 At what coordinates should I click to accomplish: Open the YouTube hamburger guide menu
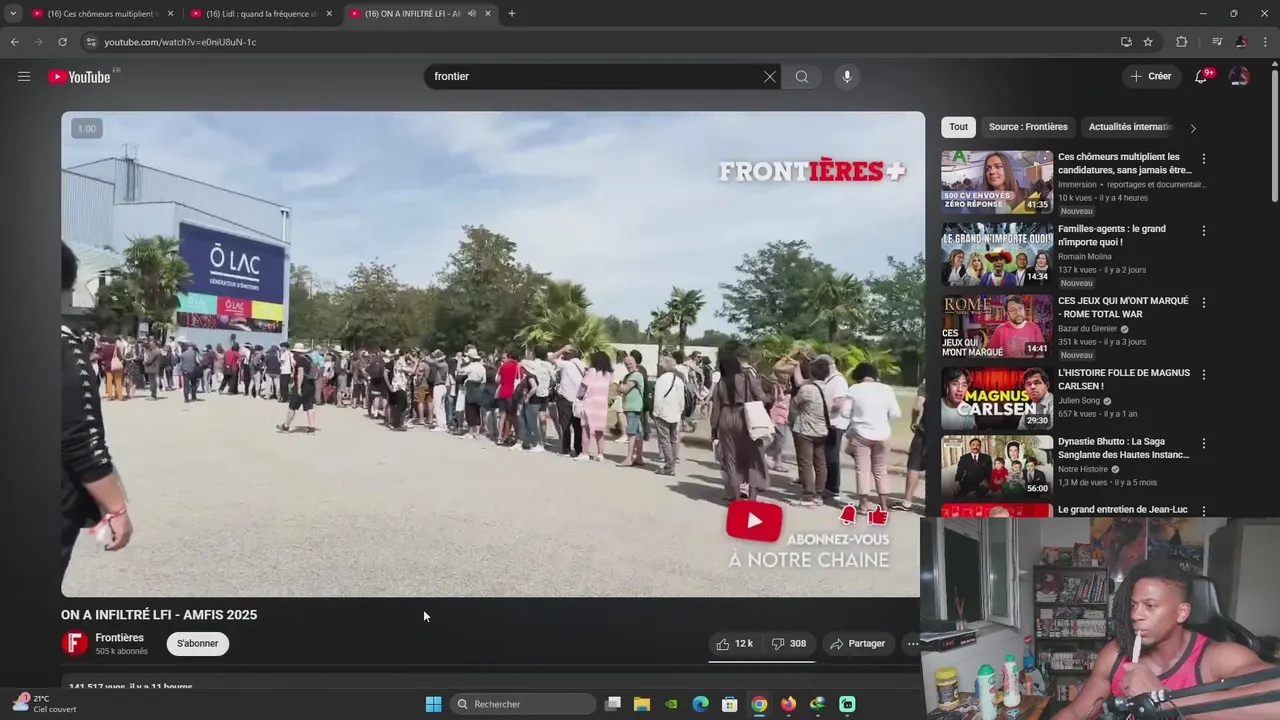pyautogui.click(x=24, y=76)
